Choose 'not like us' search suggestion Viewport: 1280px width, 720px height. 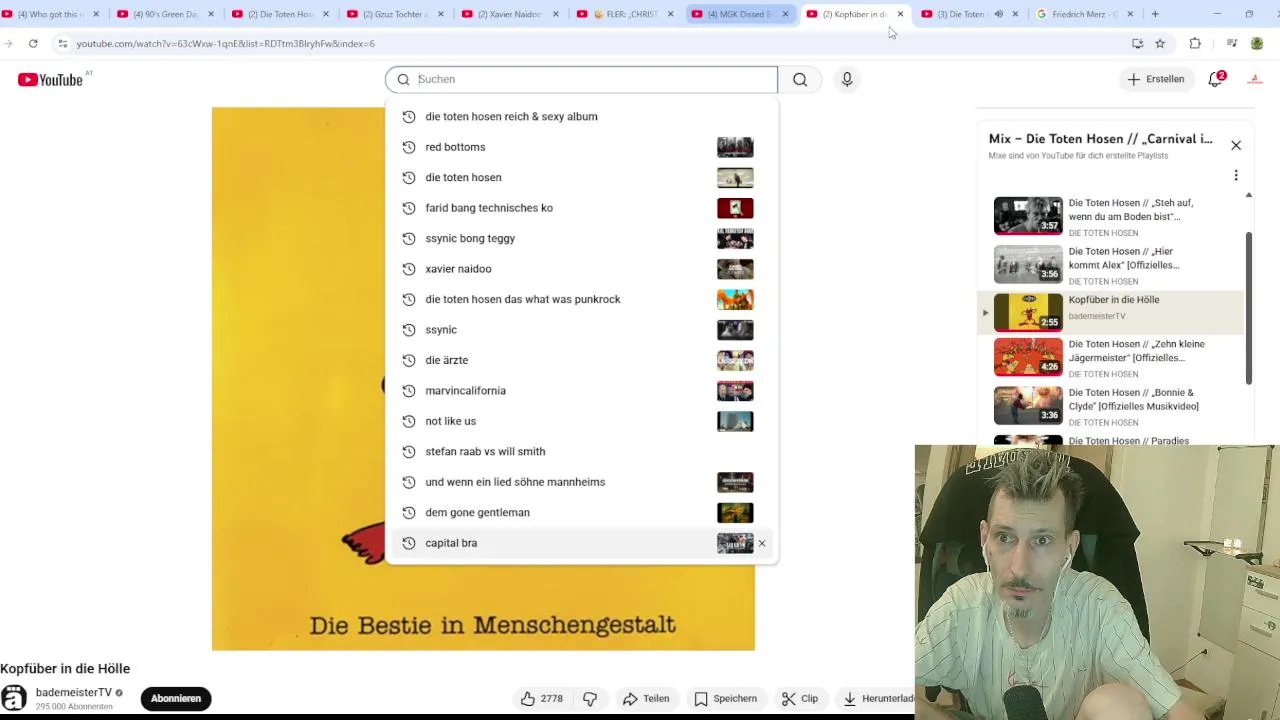581,421
